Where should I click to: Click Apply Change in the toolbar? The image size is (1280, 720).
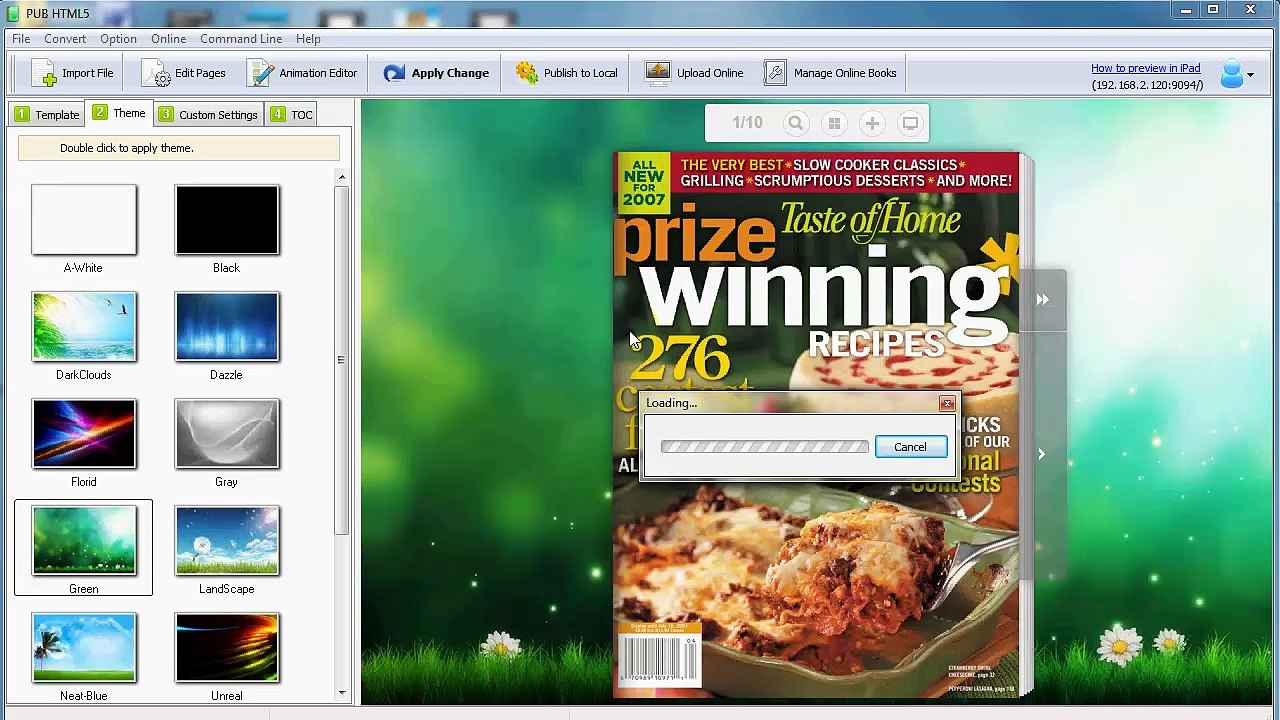[x=436, y=73]
